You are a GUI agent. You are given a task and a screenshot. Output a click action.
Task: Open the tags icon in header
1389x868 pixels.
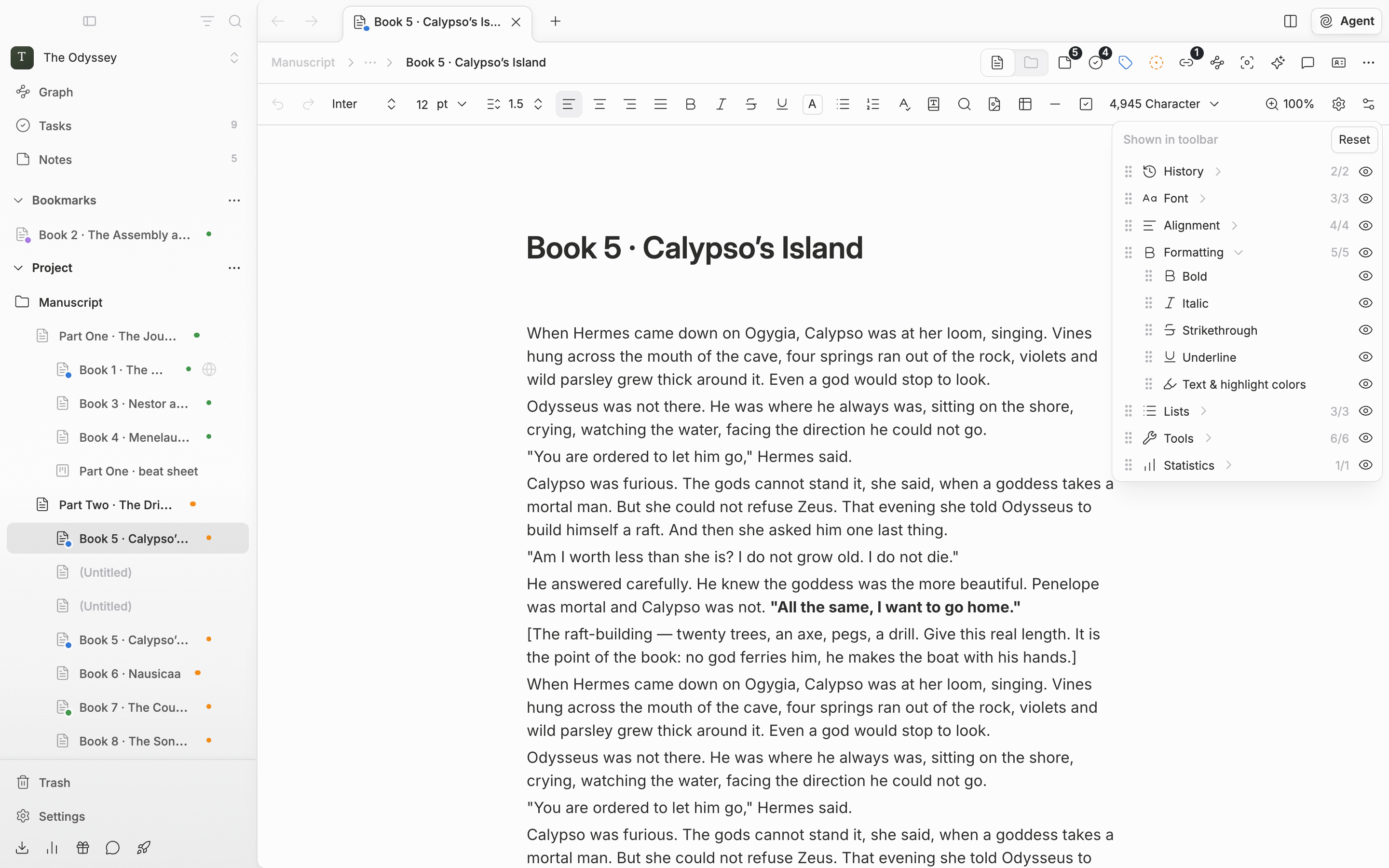[x=1126, y=63]
